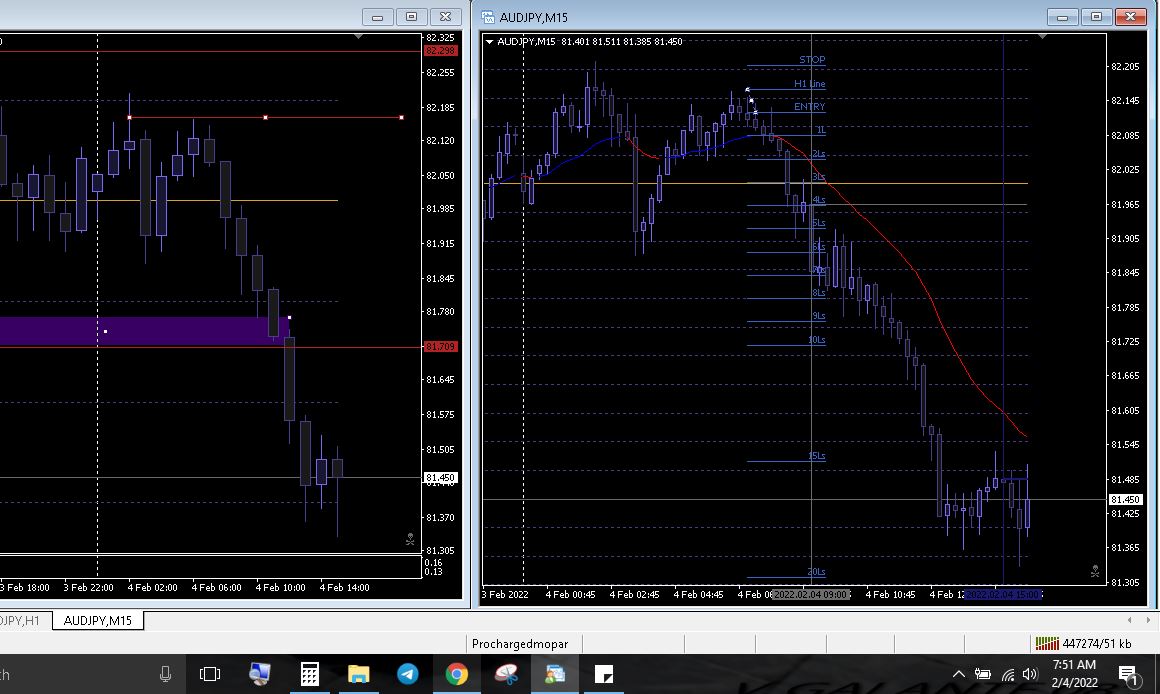Open Sticky Notes from the taskbar
Screen dimensions: 1160x694
[x=603, y=674]
